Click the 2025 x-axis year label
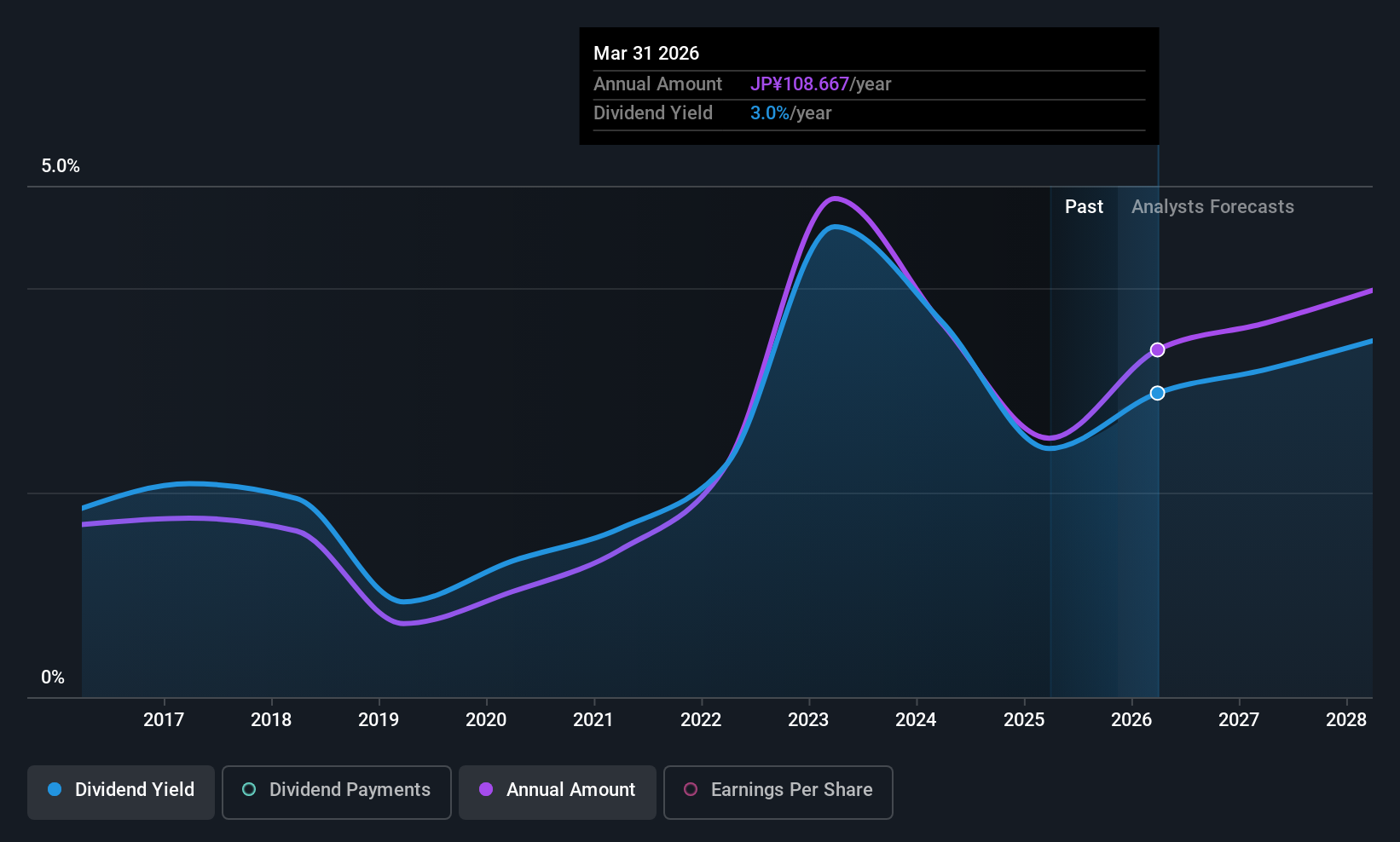This screenshot has width=1400, height=842. pos(1024,720)
